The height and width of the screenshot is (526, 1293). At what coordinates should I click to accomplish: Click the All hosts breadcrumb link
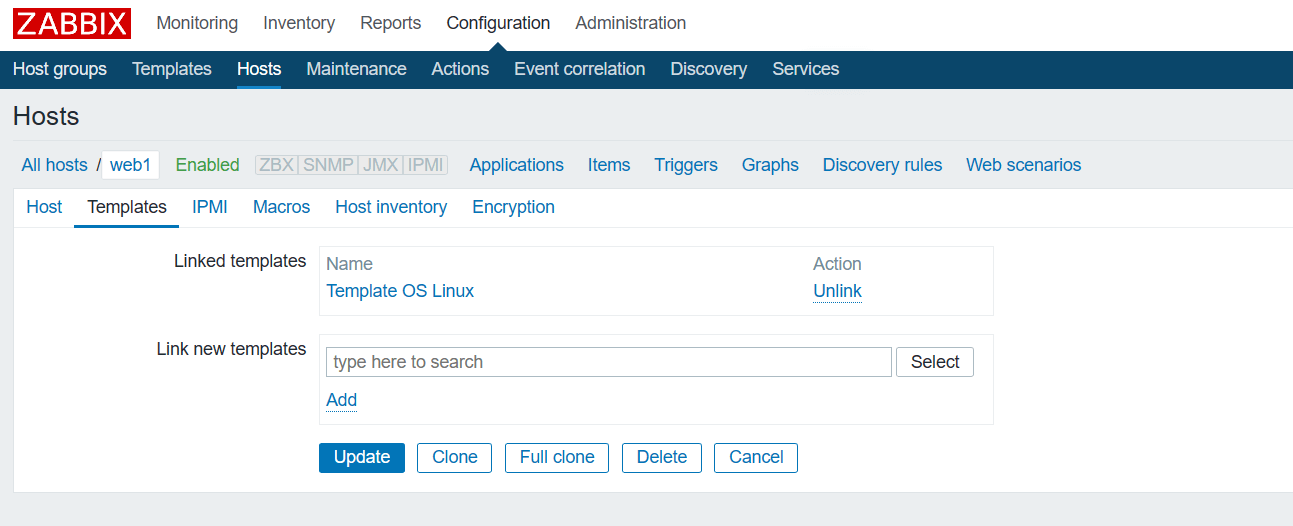pos(55,165)
